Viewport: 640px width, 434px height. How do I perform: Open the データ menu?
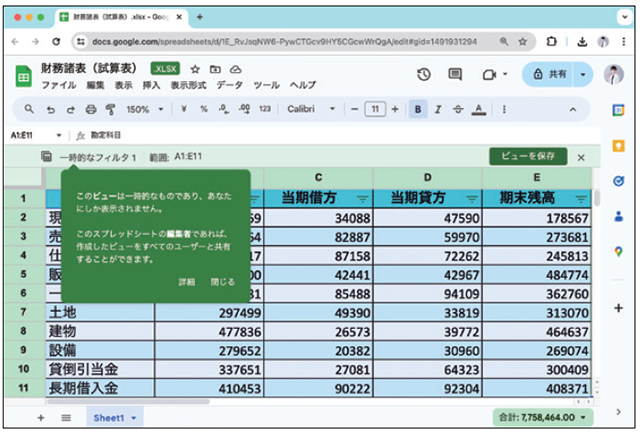[230, 85]
